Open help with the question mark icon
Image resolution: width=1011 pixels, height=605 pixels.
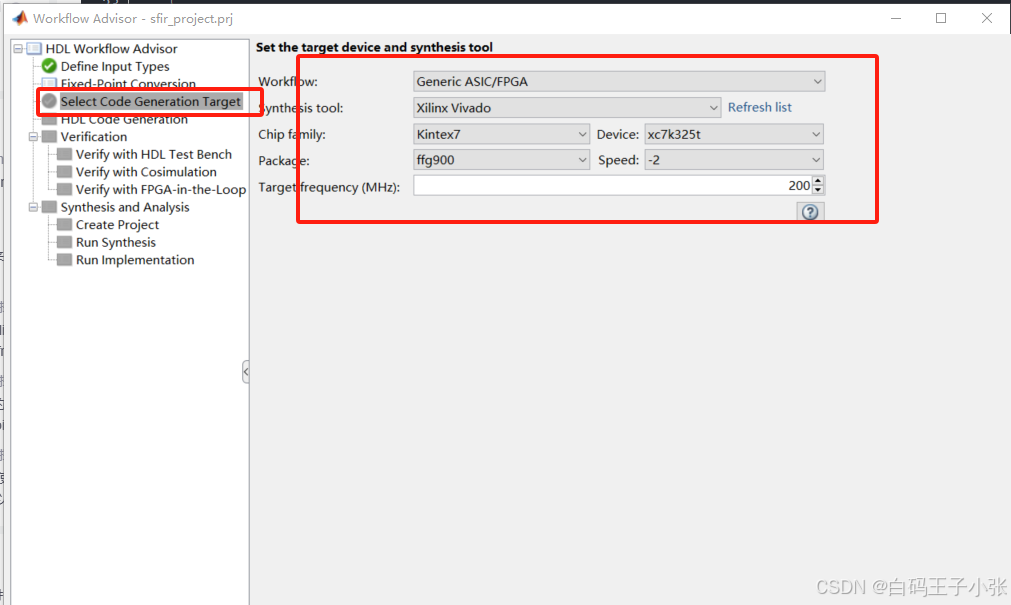tap(810, 212)
